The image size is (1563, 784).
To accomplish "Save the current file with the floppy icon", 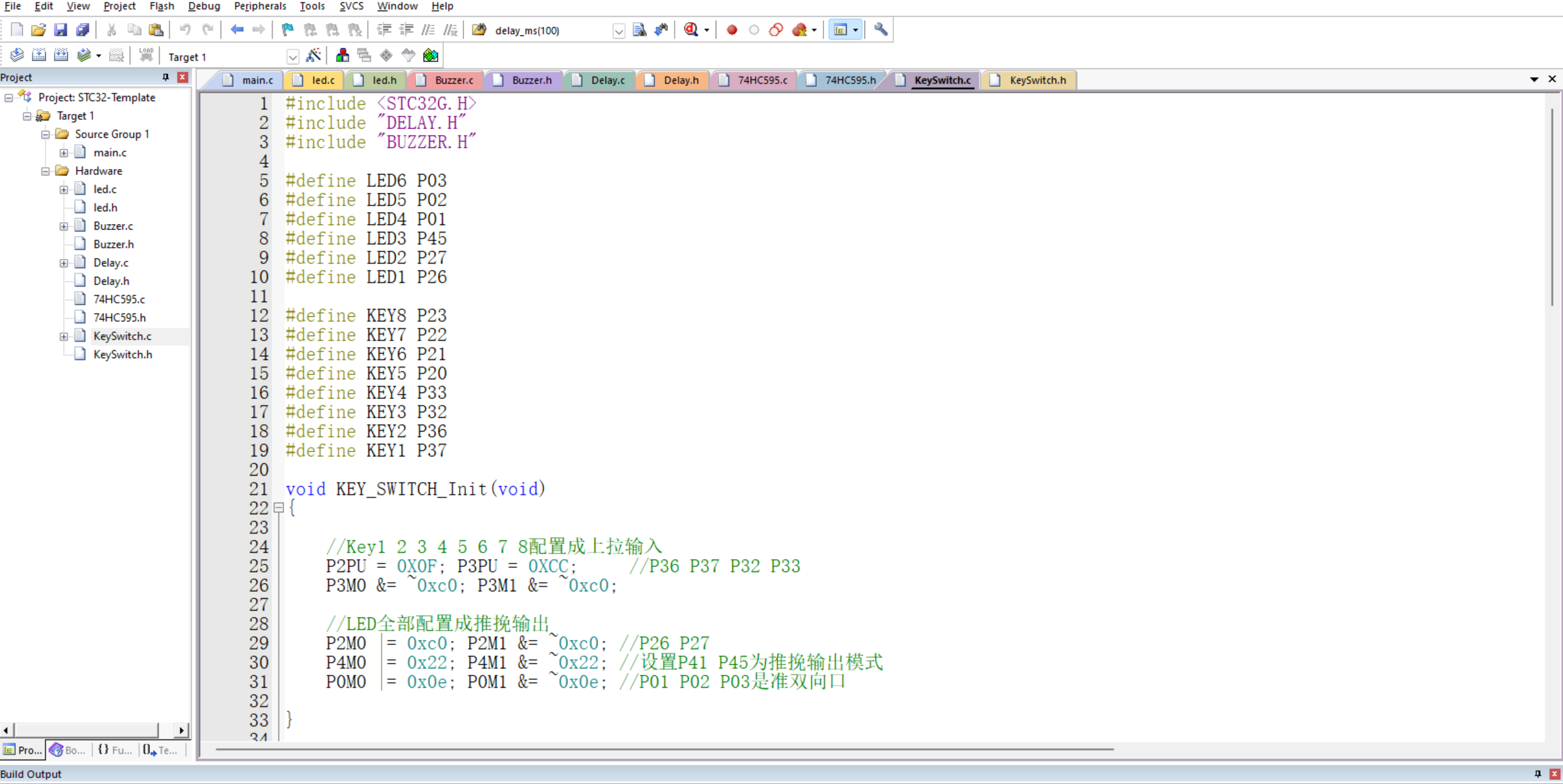I will tap(60, 30).
